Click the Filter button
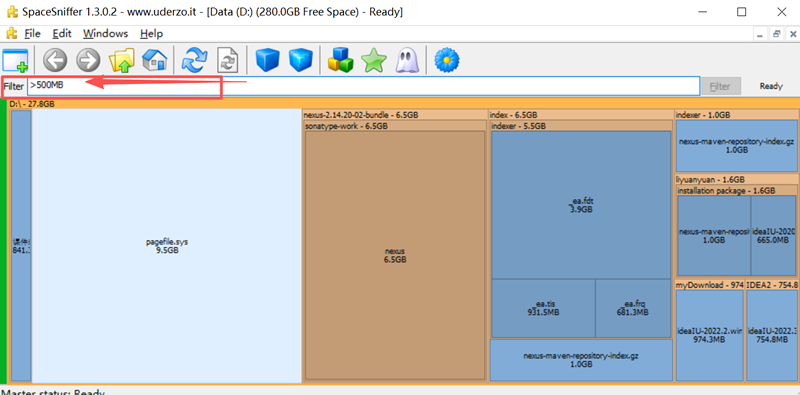800x395 pixels. tap(720, 86)
